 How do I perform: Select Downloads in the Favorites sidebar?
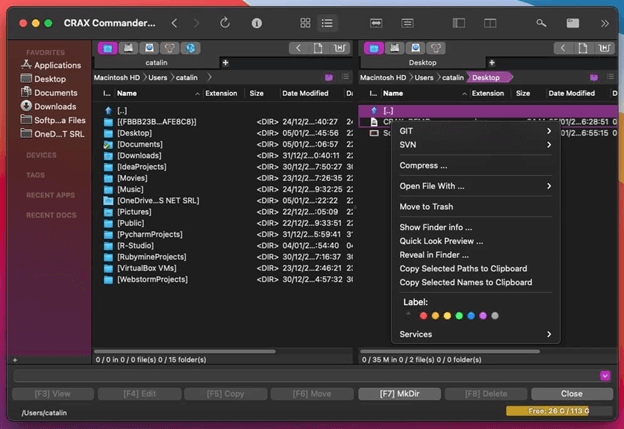coord(54,106)
